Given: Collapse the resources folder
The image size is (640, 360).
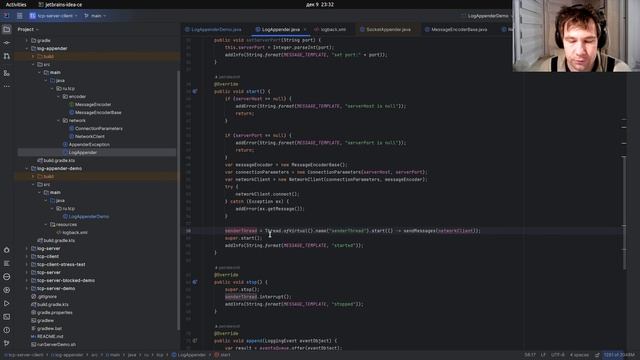Looking at the screenshot, I should [46, 224].
